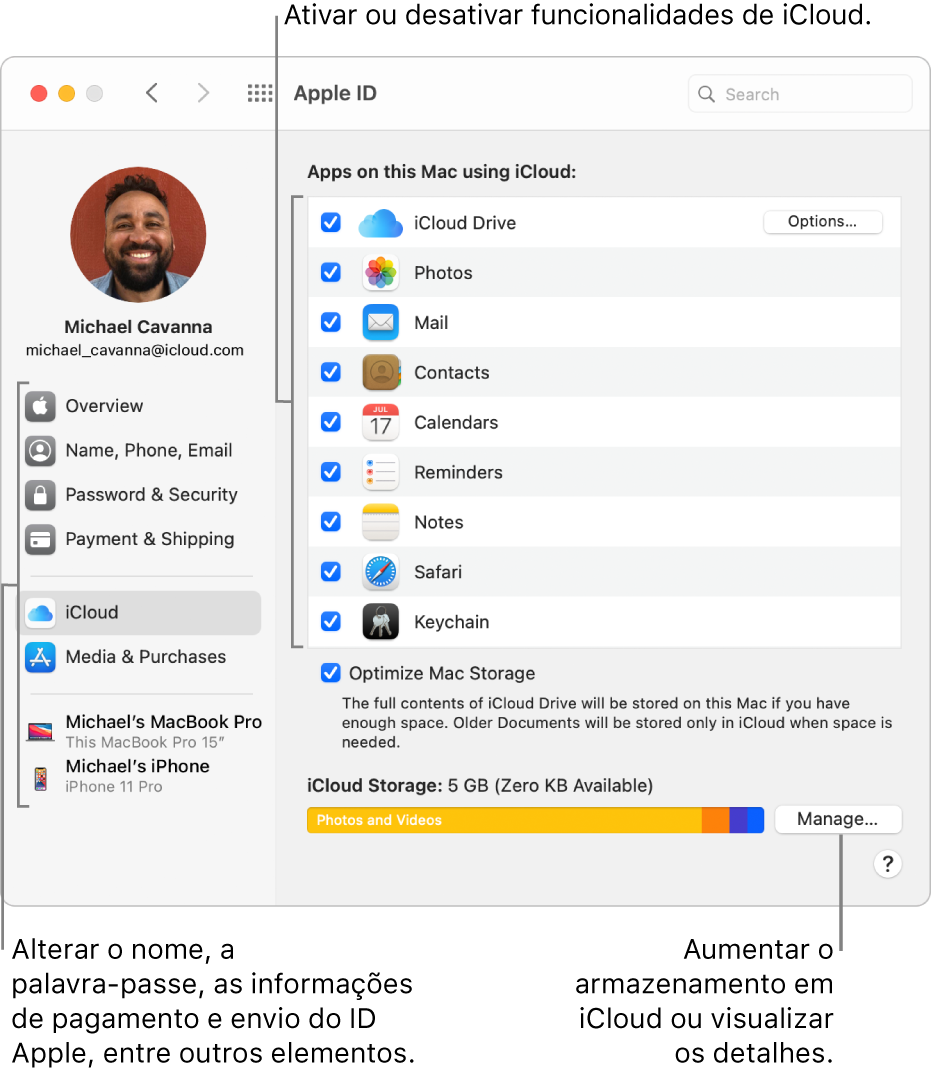Click the iCloud sidebar cloud icon
Screen dimensions: 931x1077
pyautogui.click(x=41, y=613)
